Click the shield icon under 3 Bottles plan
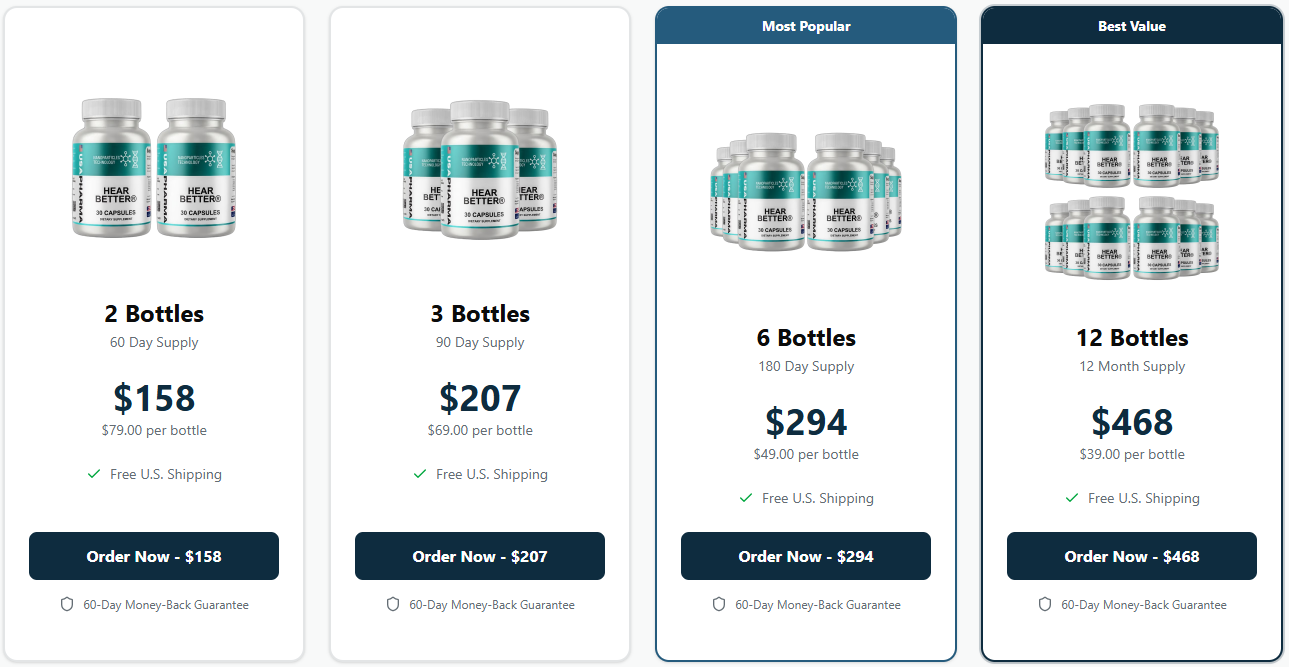This screenshot has height=667, width=1289. click(392, 604)
